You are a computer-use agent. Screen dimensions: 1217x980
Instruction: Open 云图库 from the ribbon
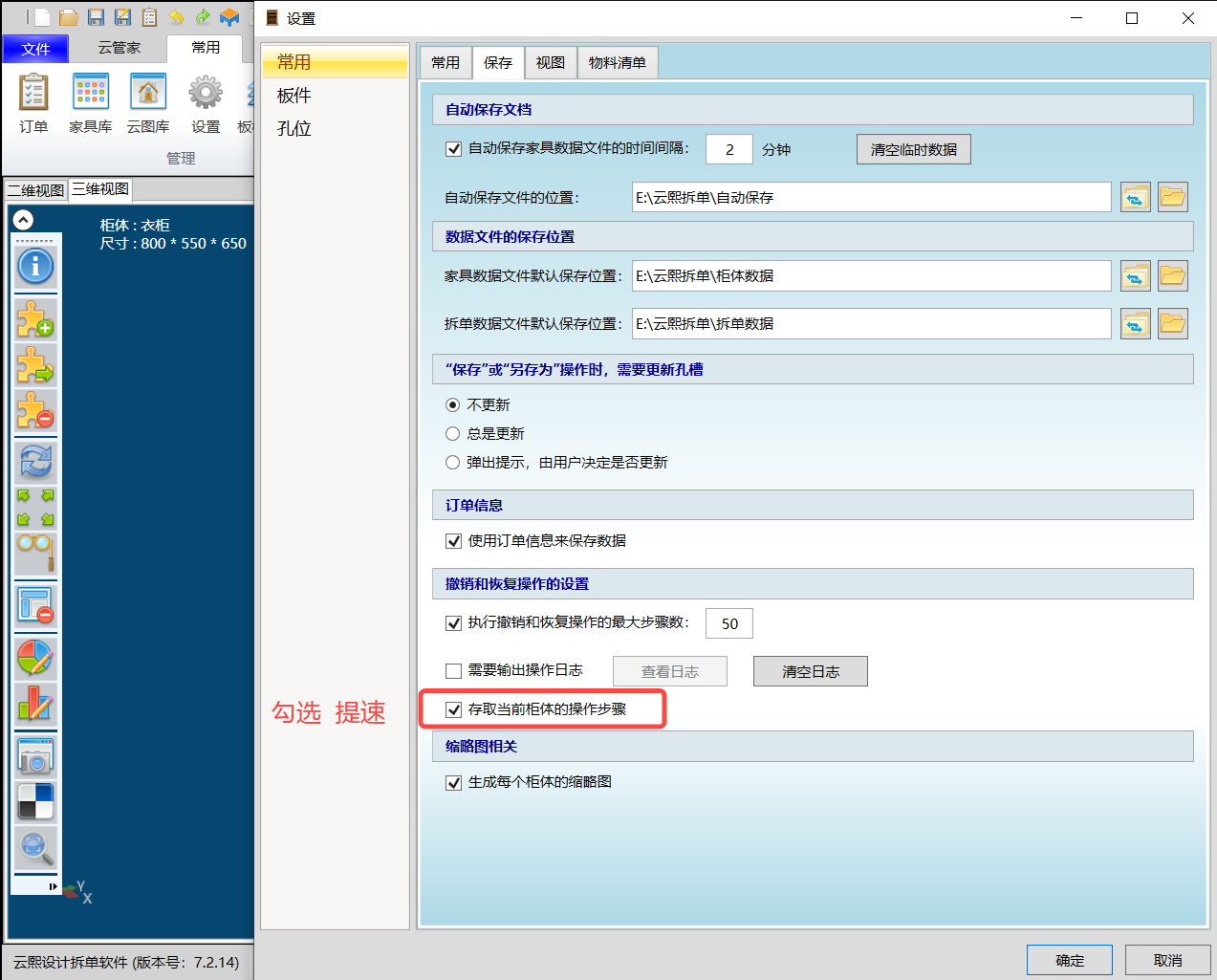(148, 103)
